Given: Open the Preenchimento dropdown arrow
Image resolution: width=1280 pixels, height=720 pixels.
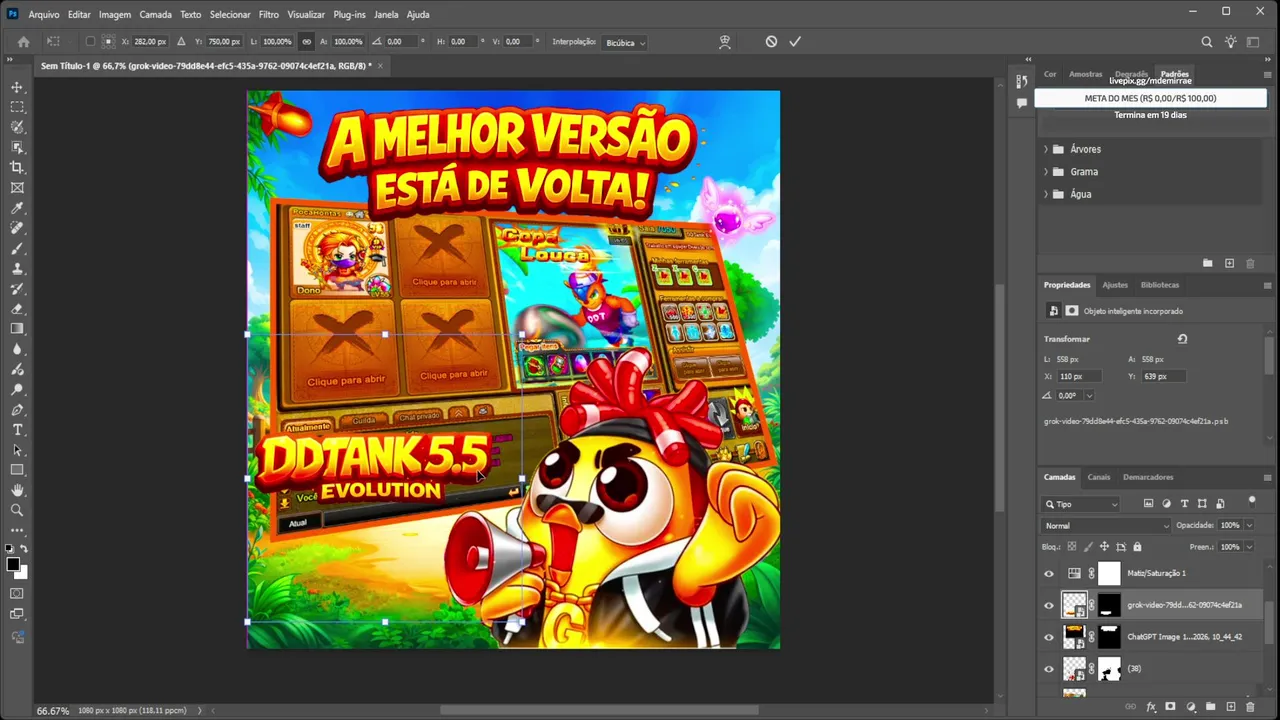Looking at the screenshot, I should [x=1249, y=547].
